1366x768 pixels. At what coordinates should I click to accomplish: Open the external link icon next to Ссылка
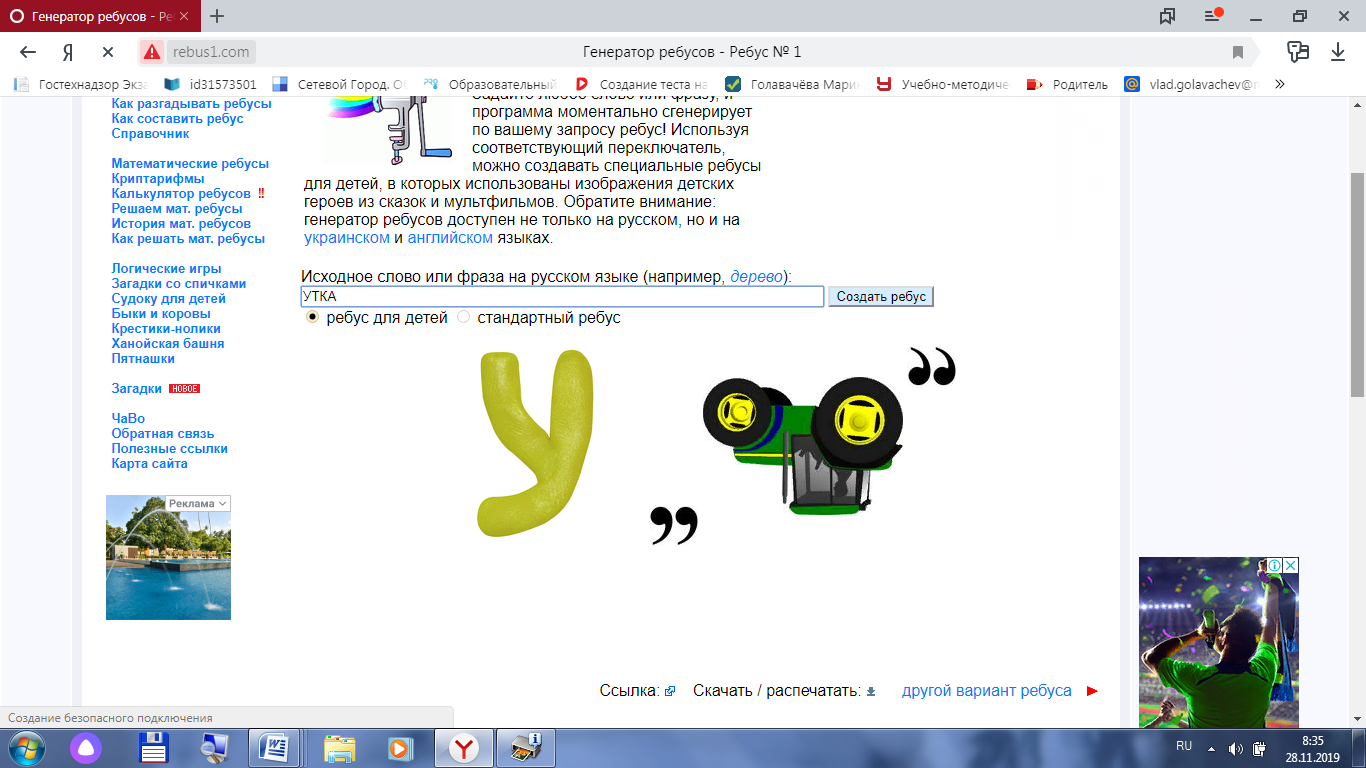click(x=670, y=691)
